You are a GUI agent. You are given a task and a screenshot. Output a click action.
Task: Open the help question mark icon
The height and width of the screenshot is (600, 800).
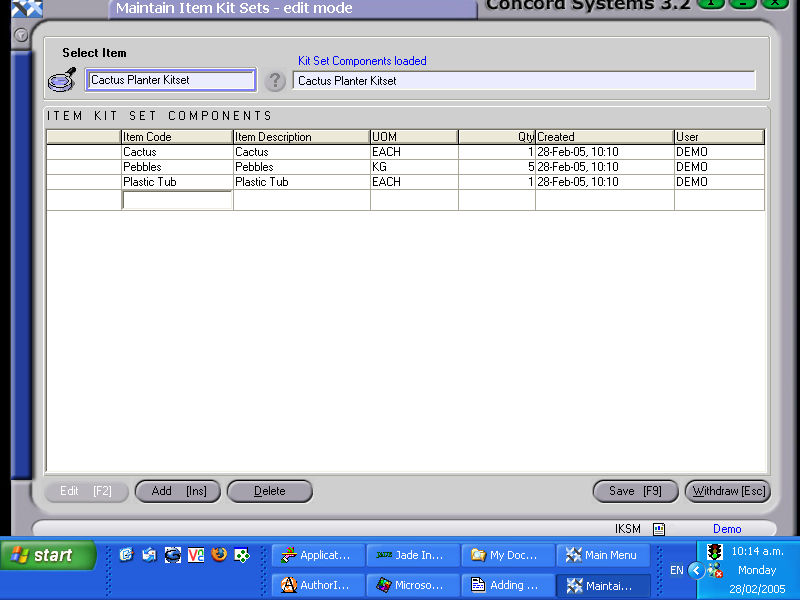pyautogui.click(x=275, y=81)
